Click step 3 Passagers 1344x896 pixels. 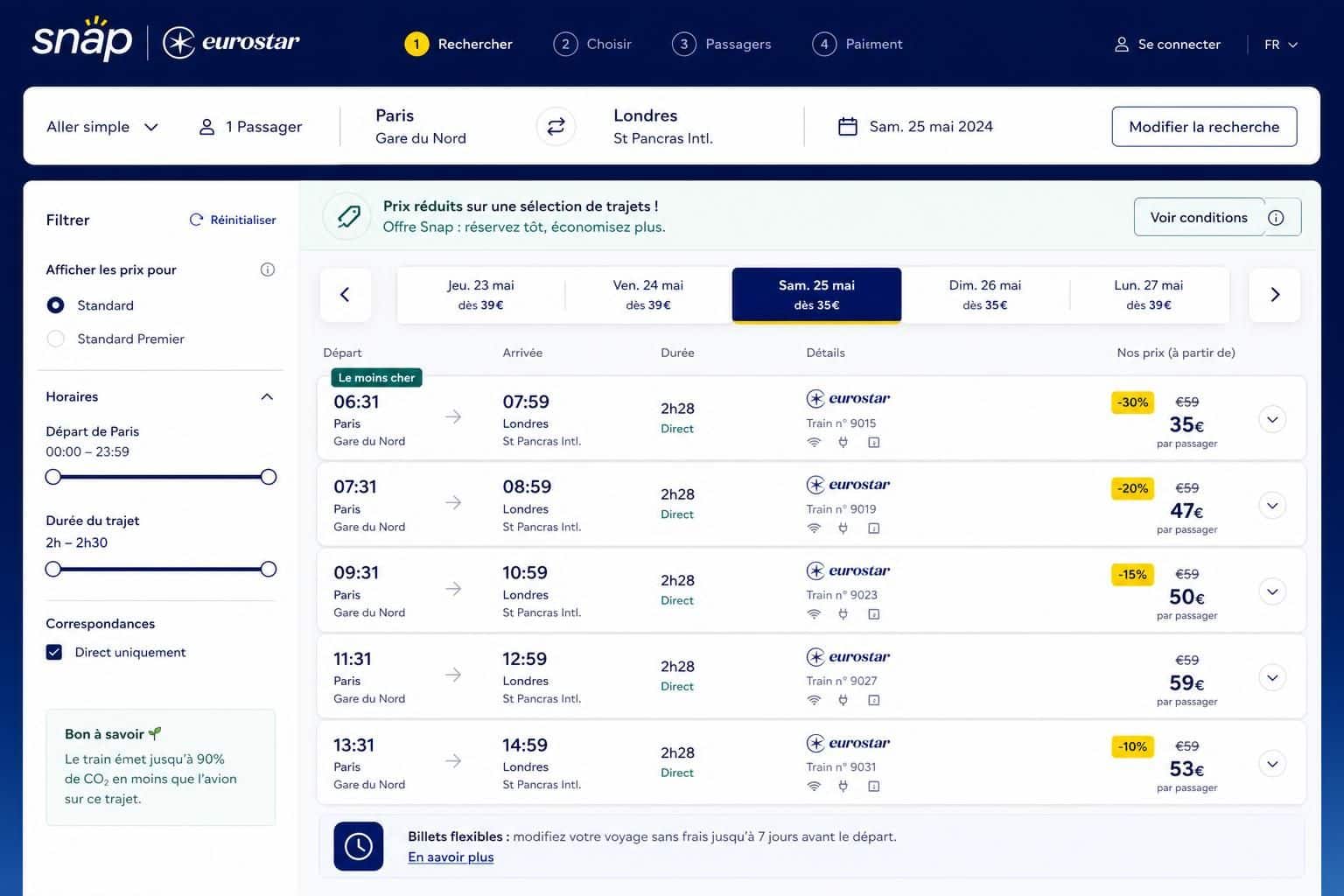click(x=722, y=44)
